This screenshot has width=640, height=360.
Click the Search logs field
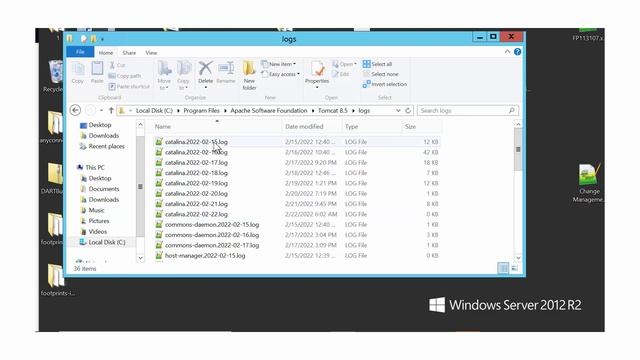pos(468,111)
